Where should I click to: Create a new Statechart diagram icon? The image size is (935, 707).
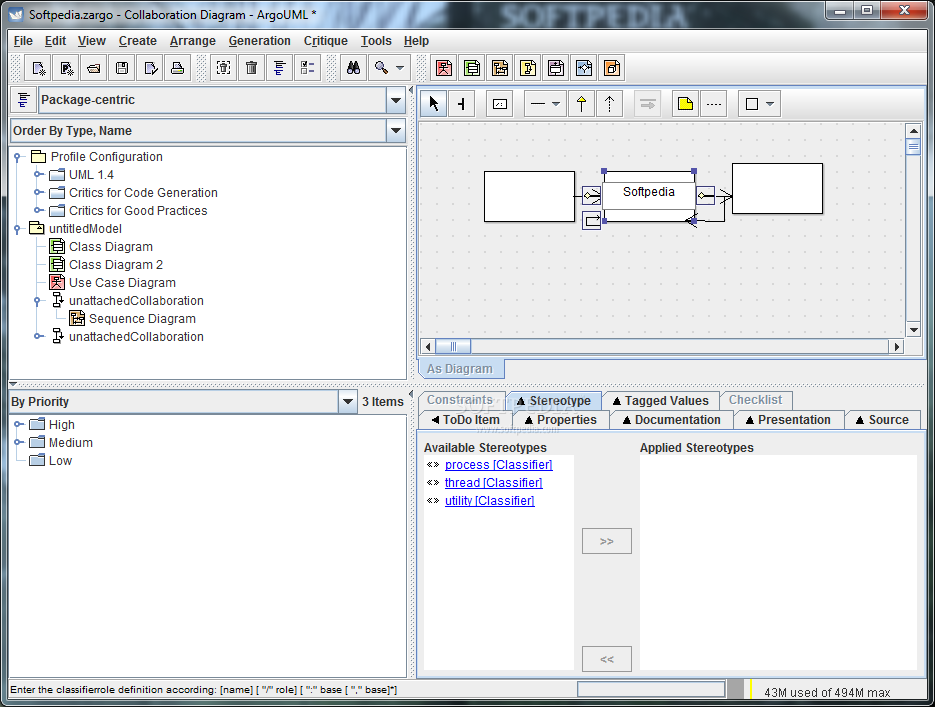[x=556, y=68]
